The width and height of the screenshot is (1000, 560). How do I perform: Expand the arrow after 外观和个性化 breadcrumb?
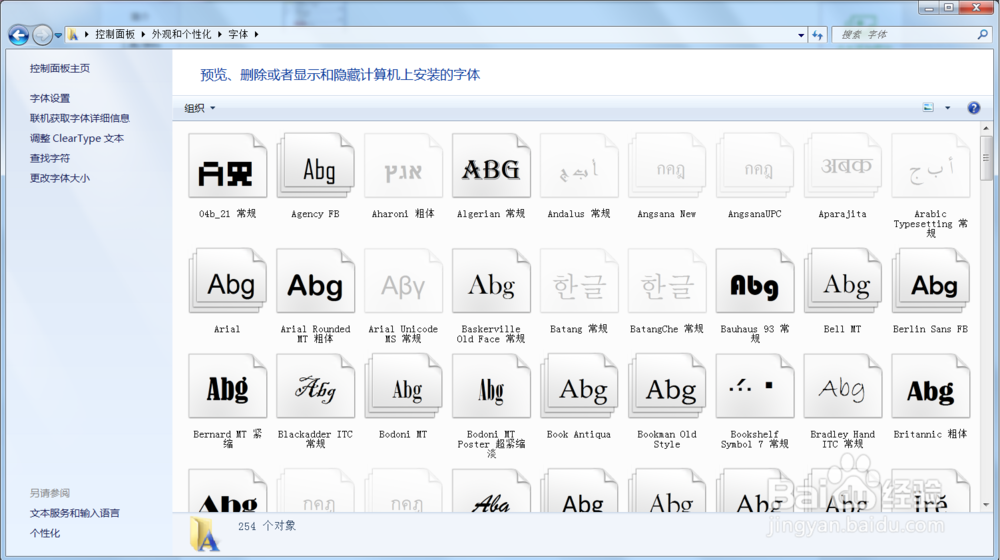pos(219,34)
